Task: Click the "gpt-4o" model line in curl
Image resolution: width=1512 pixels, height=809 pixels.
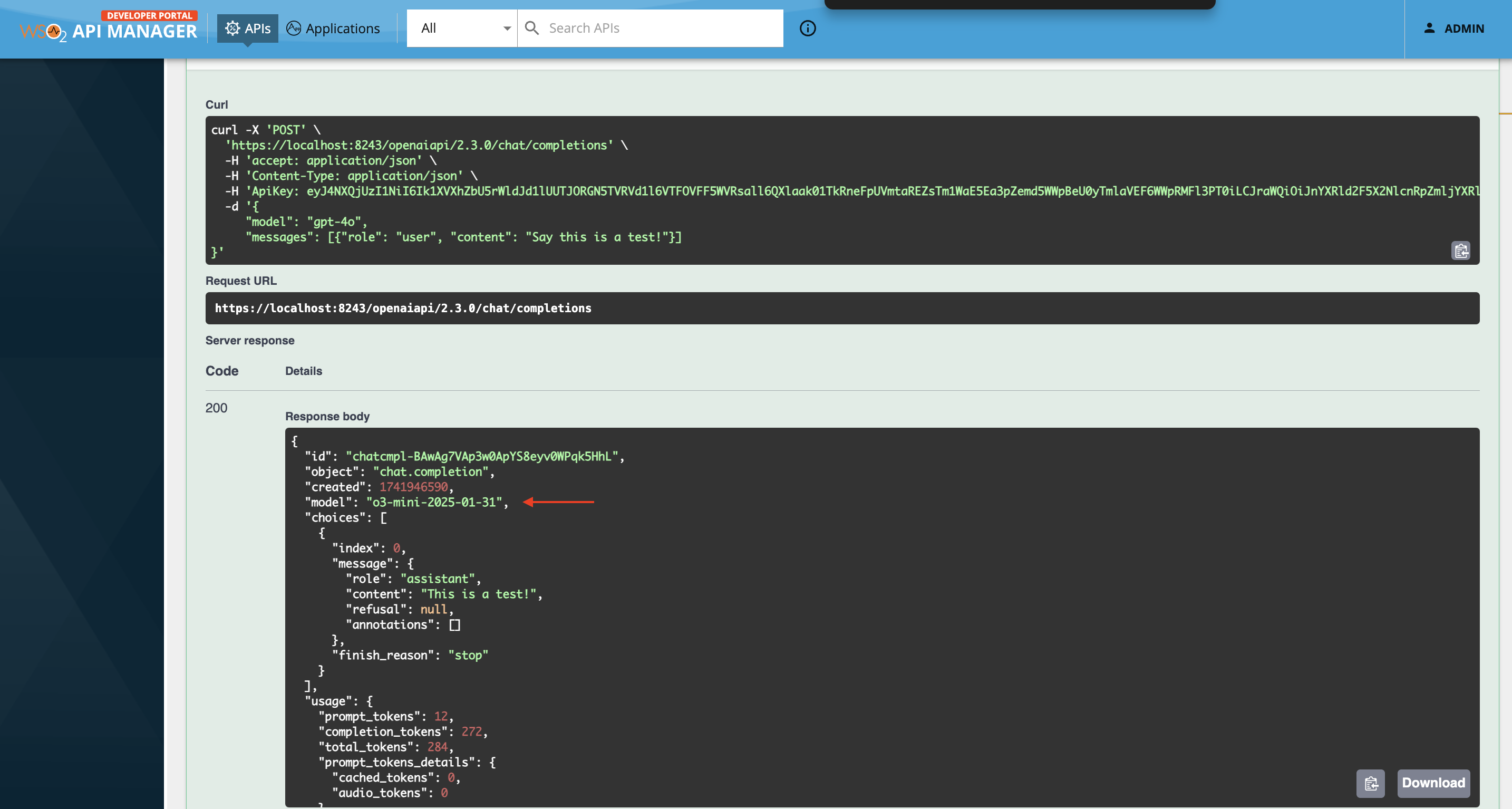Action: coord(306,221)
